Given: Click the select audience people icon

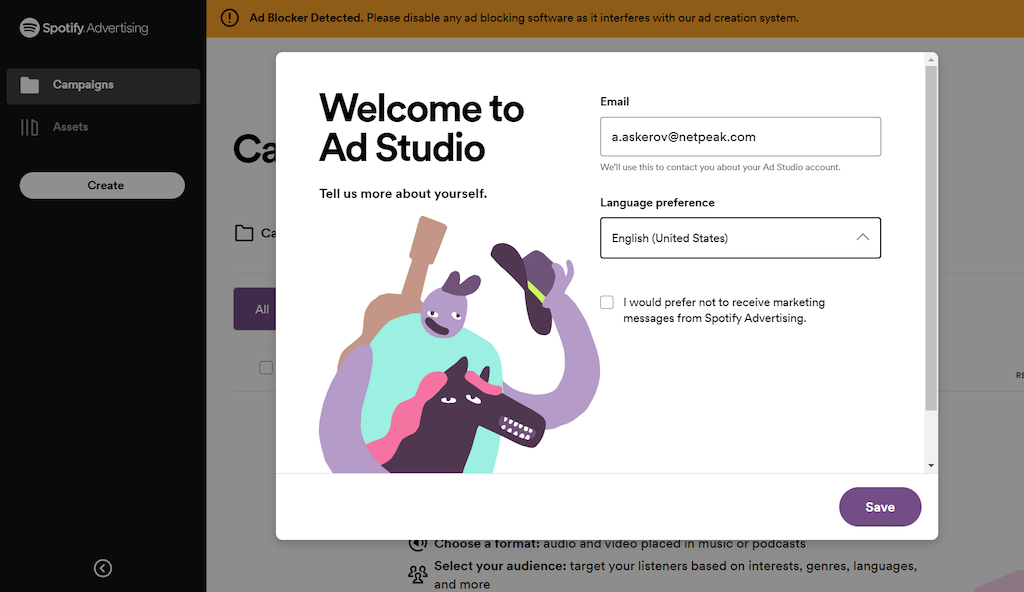Looking at the screenshot, I should [x=417, y=574].
